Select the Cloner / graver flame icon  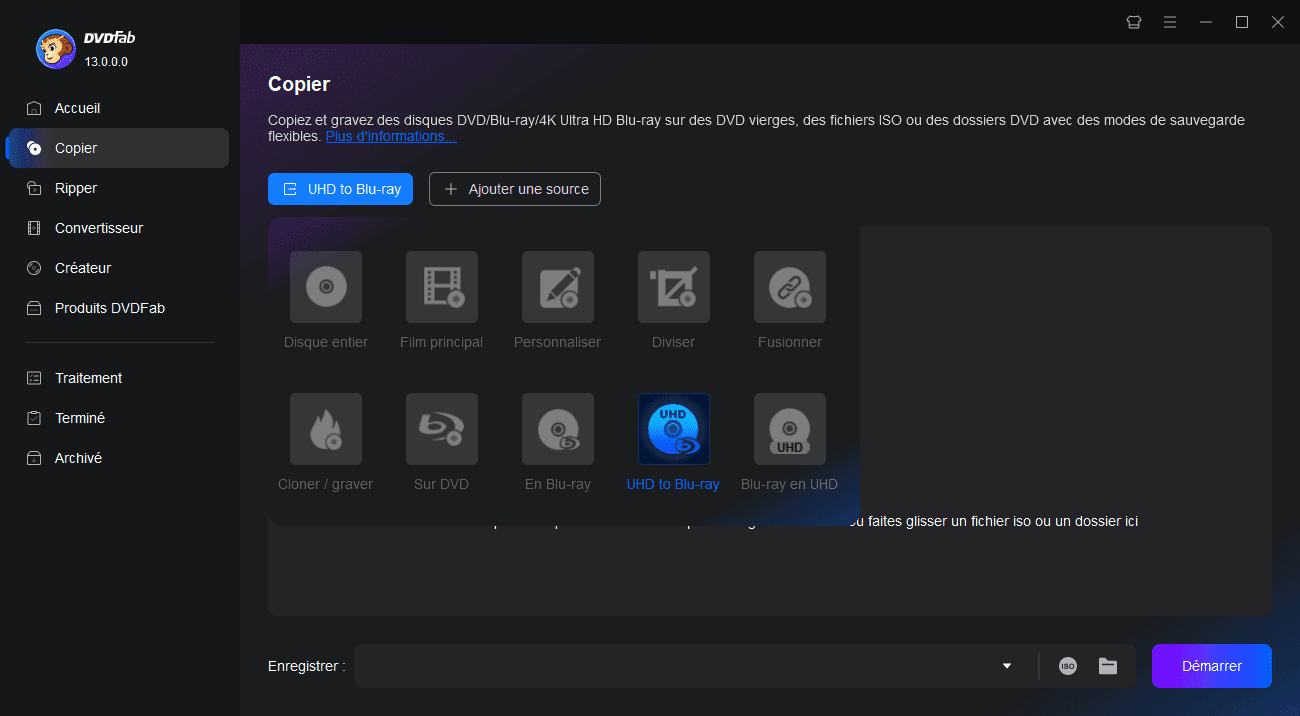point(326,429)
